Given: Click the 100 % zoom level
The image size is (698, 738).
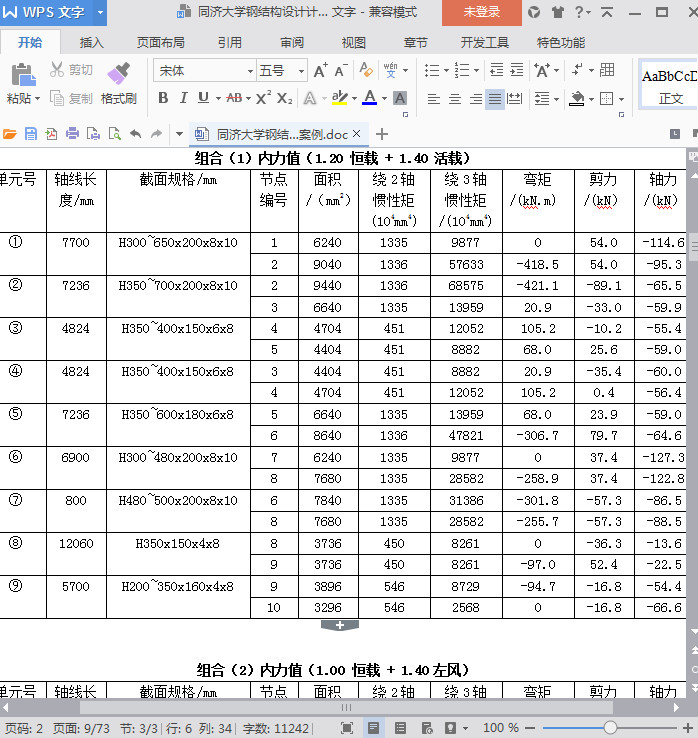Looking at the screenshot, I should [501, 728].
